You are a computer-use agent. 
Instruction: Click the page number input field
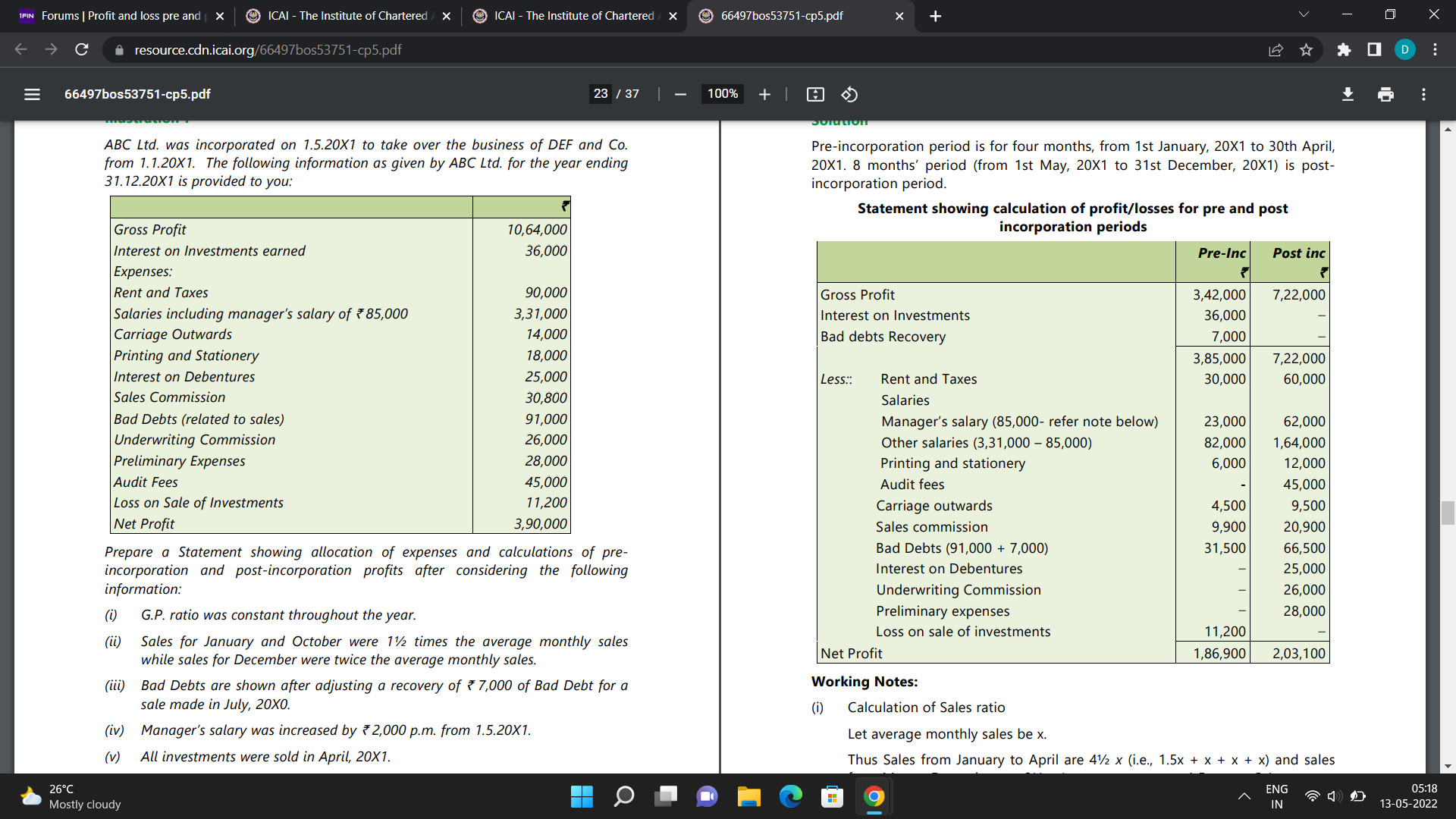601,94
